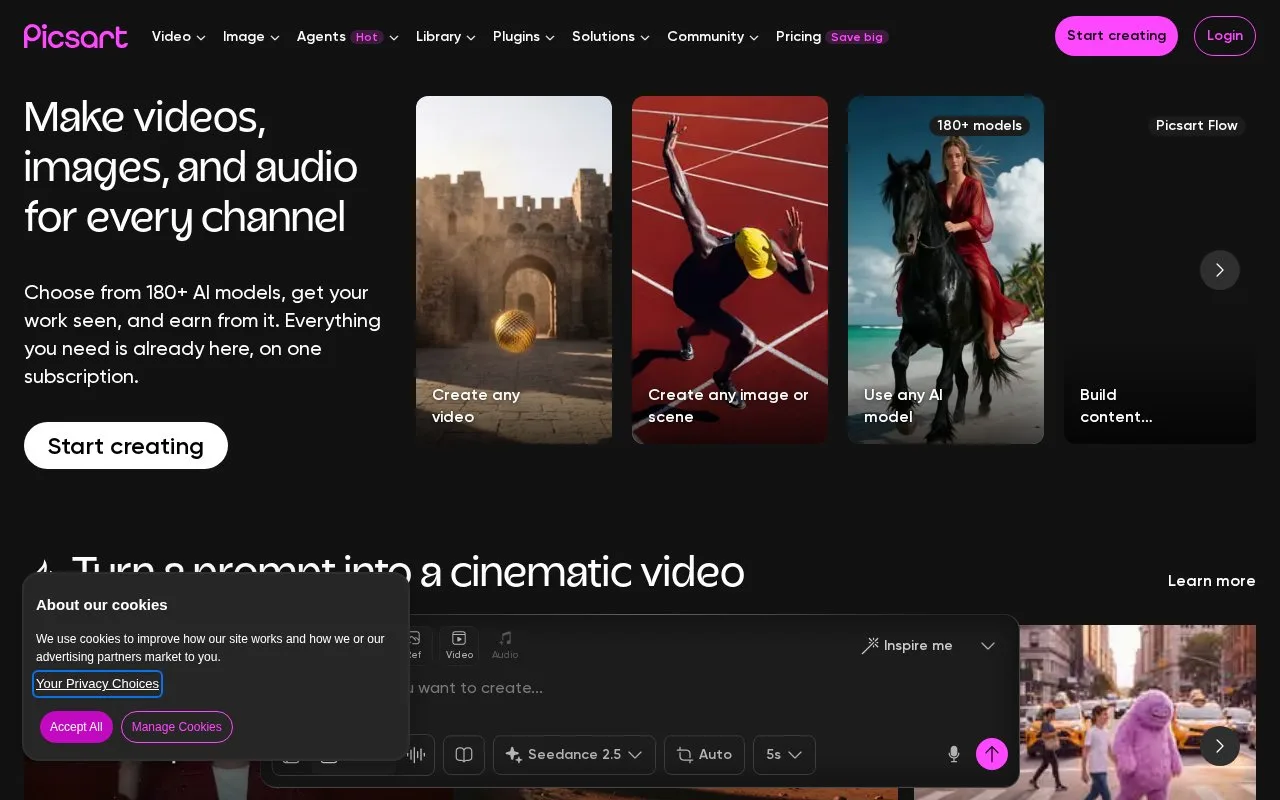The image size is (1280, 800).
Task: Open the Build content Picsart Flow card
Action: (x=1160, y=270)
